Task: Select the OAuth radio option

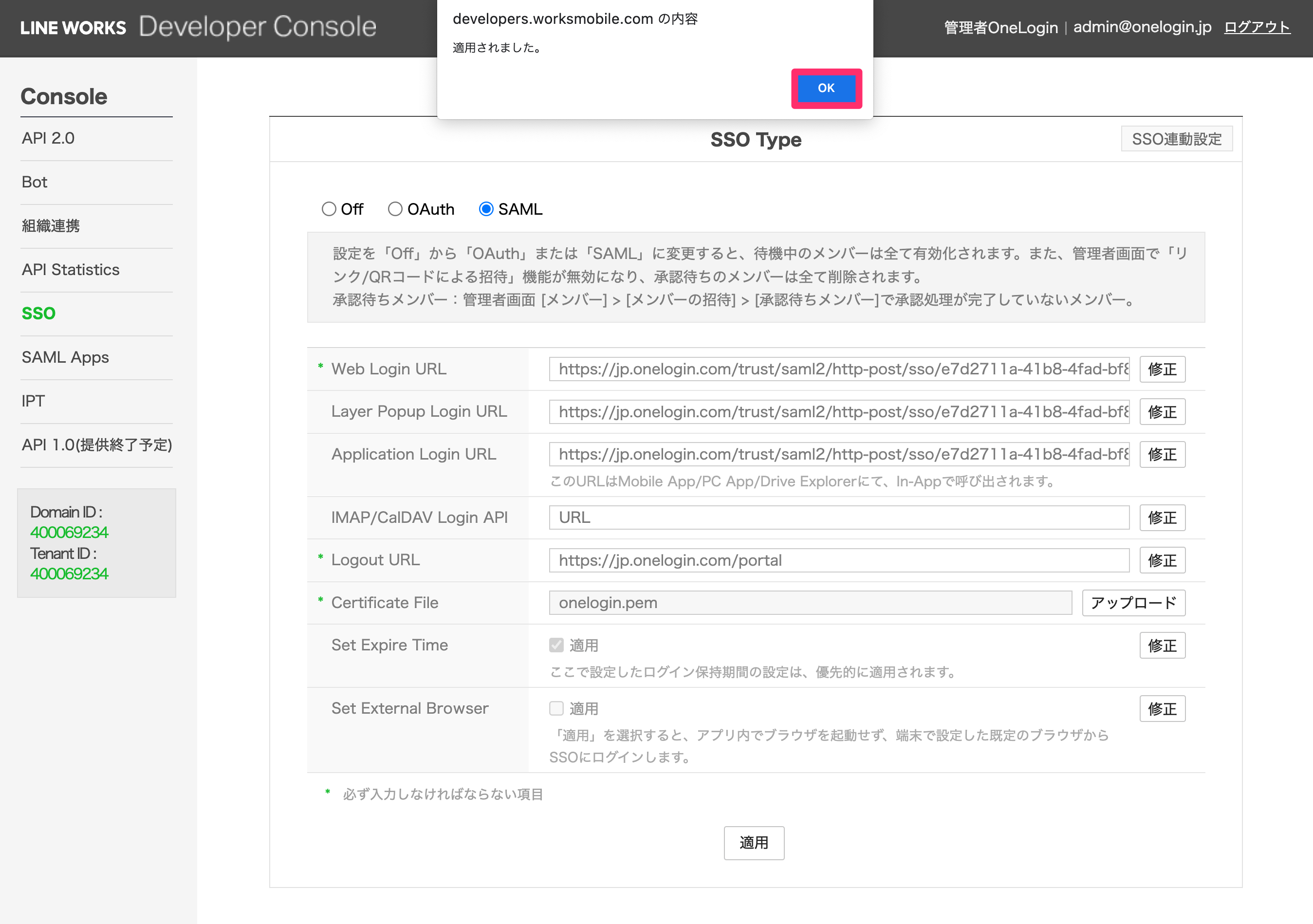Action: pos(395,209)
